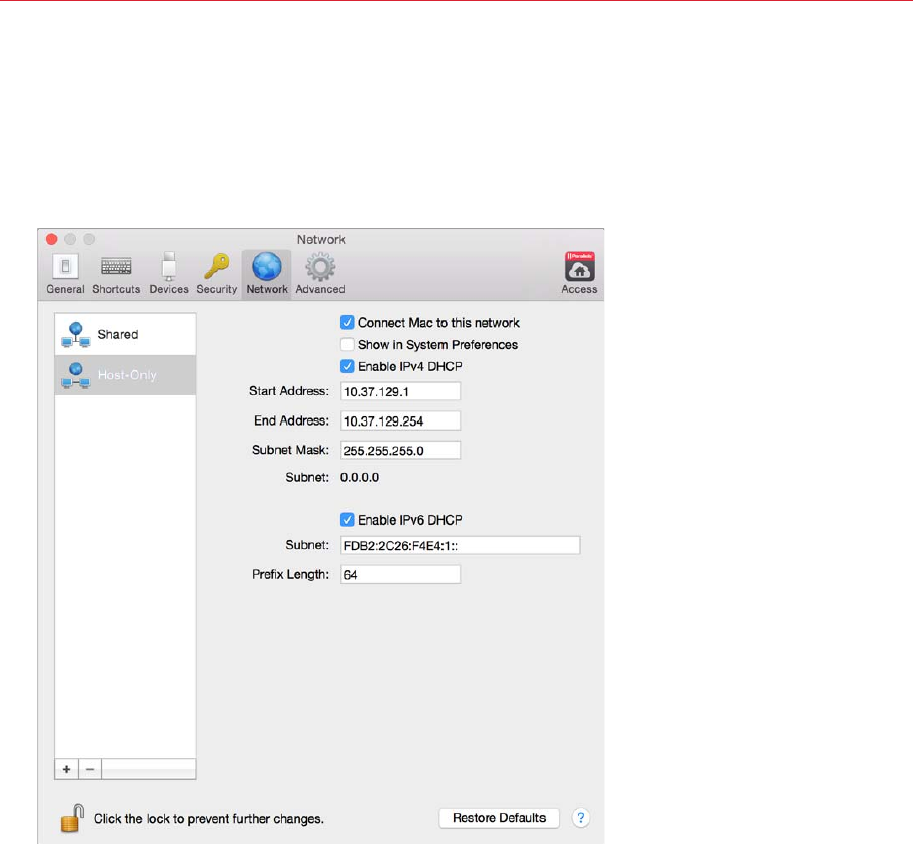913x844 pixels.
Task: Select the Host-Only network in list
Action: click(x=125, y=375)
